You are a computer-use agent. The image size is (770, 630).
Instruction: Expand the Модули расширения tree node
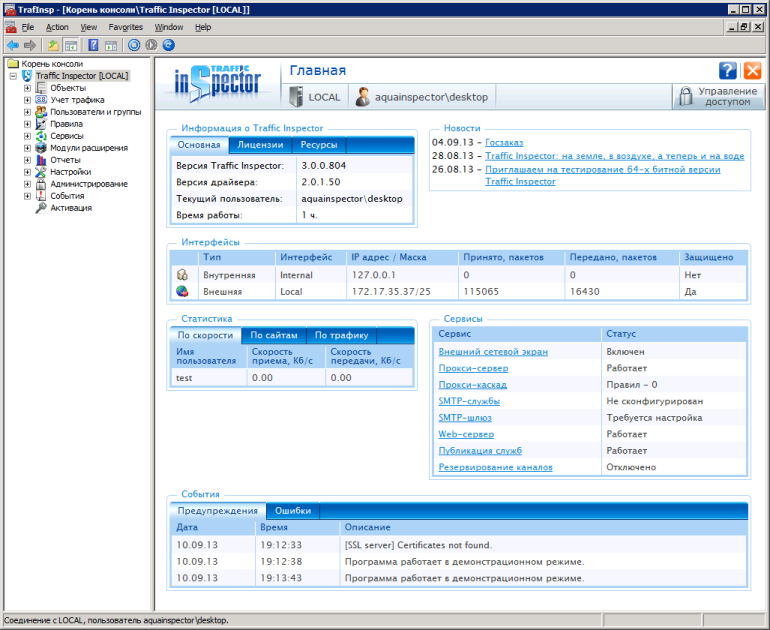point(28,148)
